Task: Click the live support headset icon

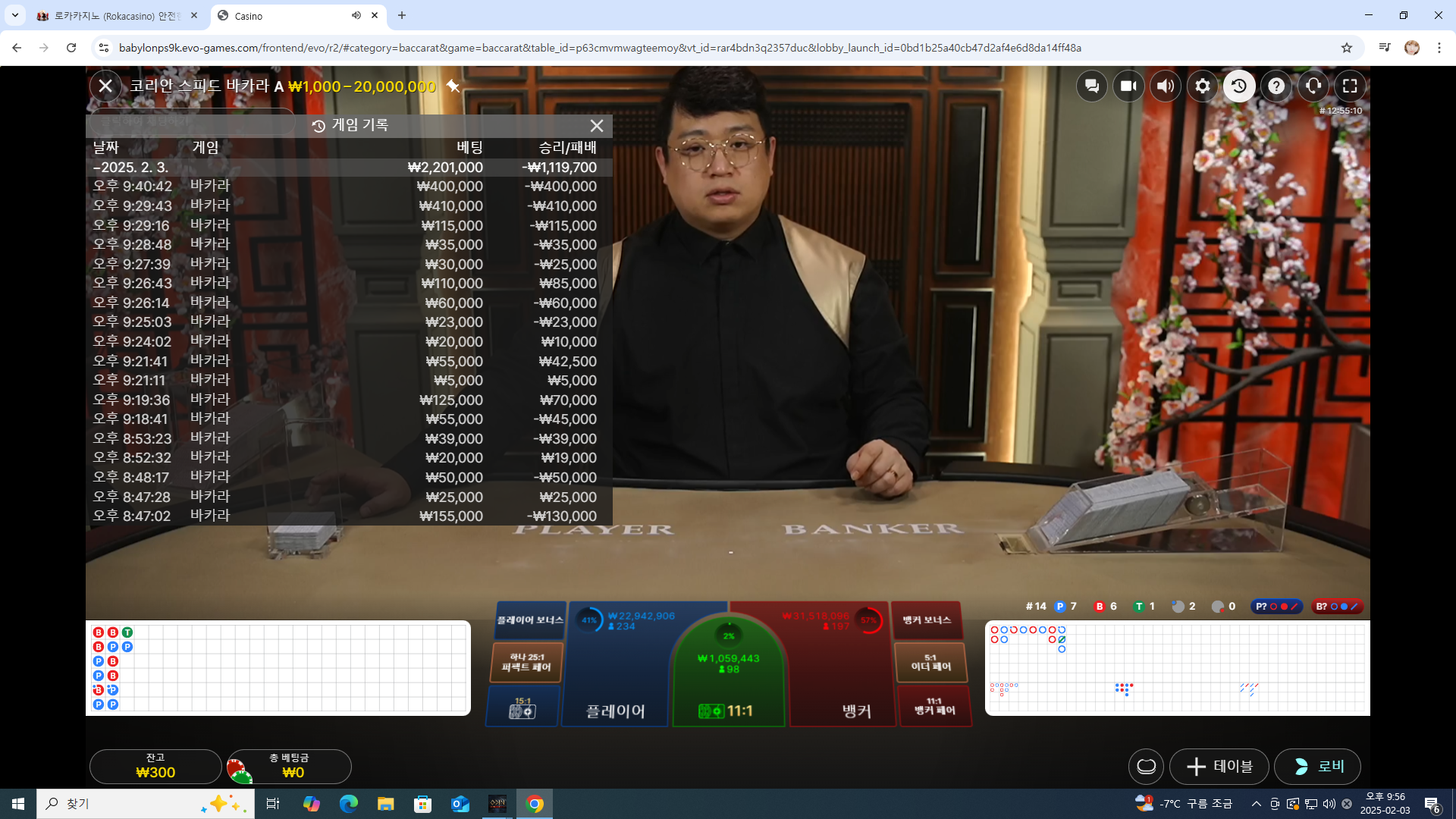Action: tap(1313, 86)
